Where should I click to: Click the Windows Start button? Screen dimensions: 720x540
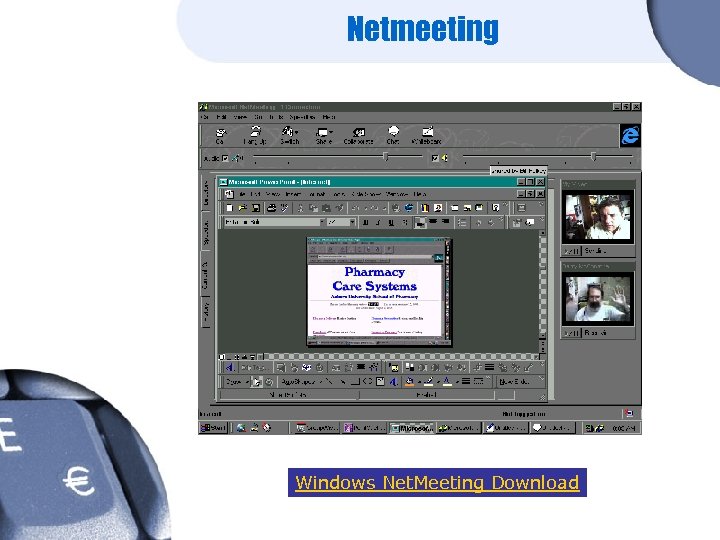click(214, 428)
